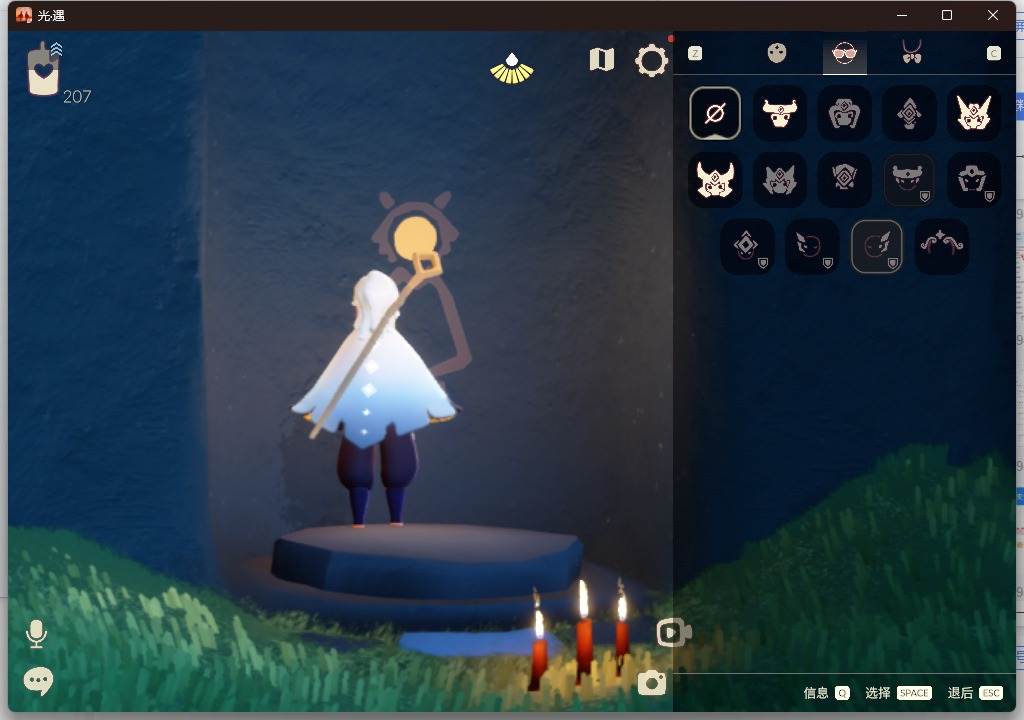Select the grey crowned smiling mask with badge
Viewport: 1024px width, 720px height.
point(908,179)
